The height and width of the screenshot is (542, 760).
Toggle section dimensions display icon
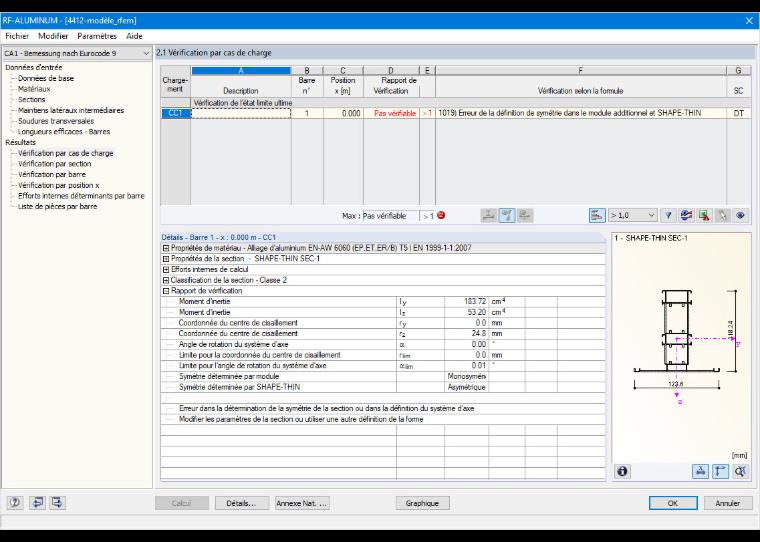(x=720, y=471)
